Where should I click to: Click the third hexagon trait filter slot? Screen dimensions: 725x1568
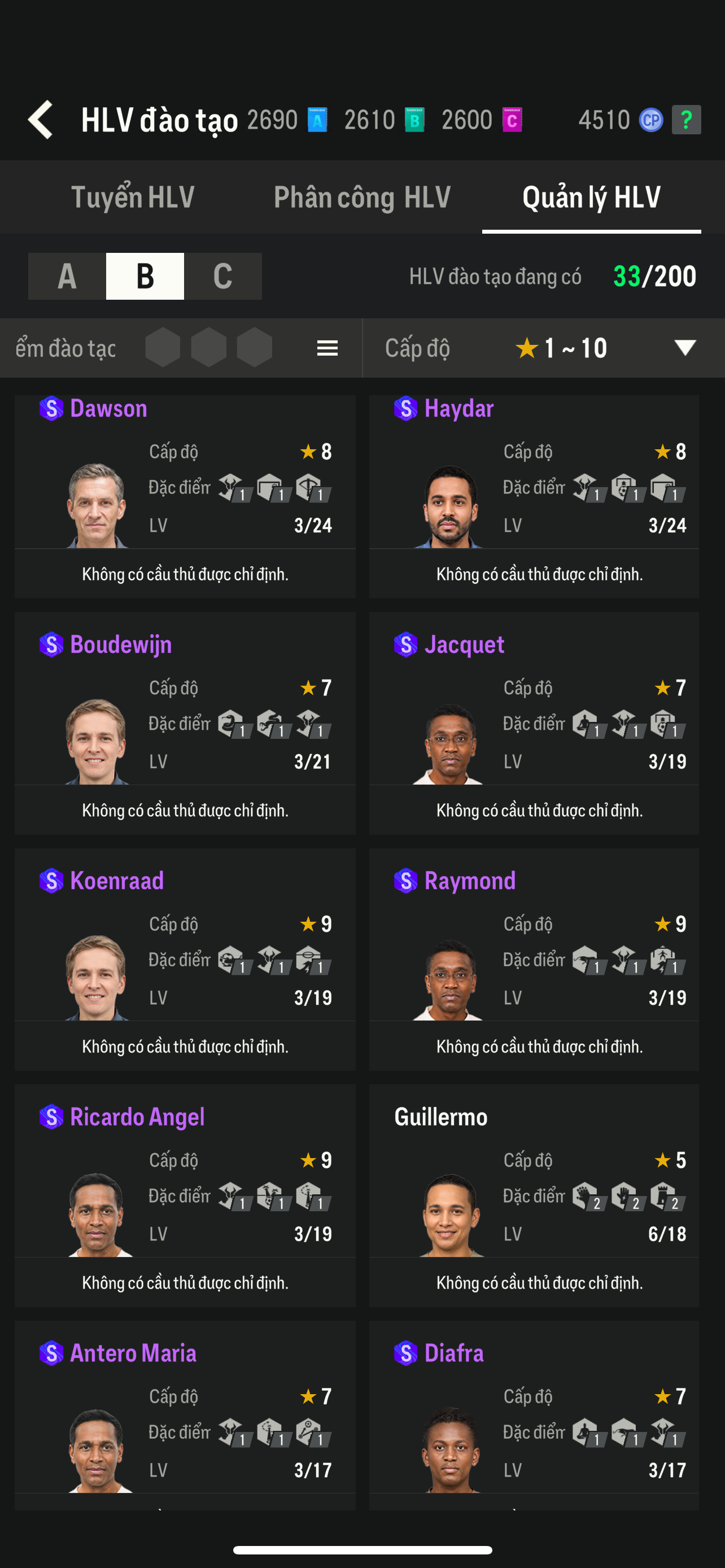[x=255, y=348]
